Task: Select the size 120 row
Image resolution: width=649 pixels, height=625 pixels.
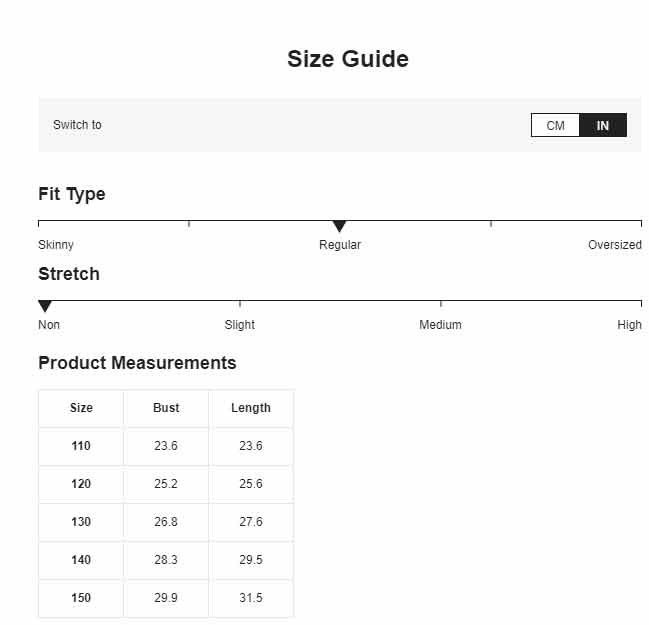Action: click(x=81, y=484)
